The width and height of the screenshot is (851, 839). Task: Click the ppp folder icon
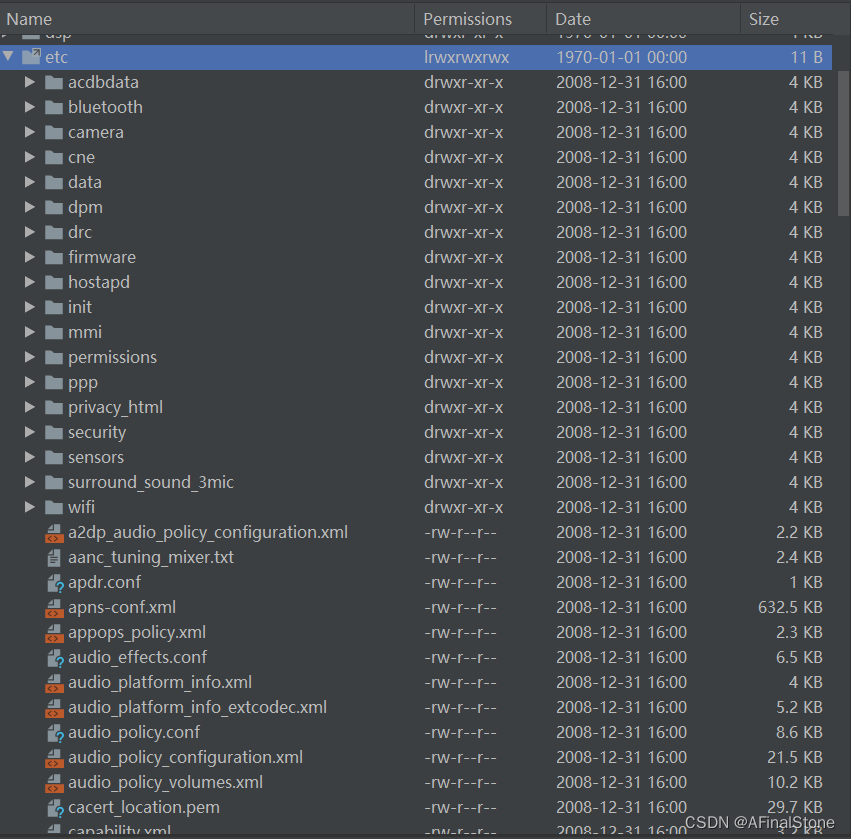[x=54, y=382]
